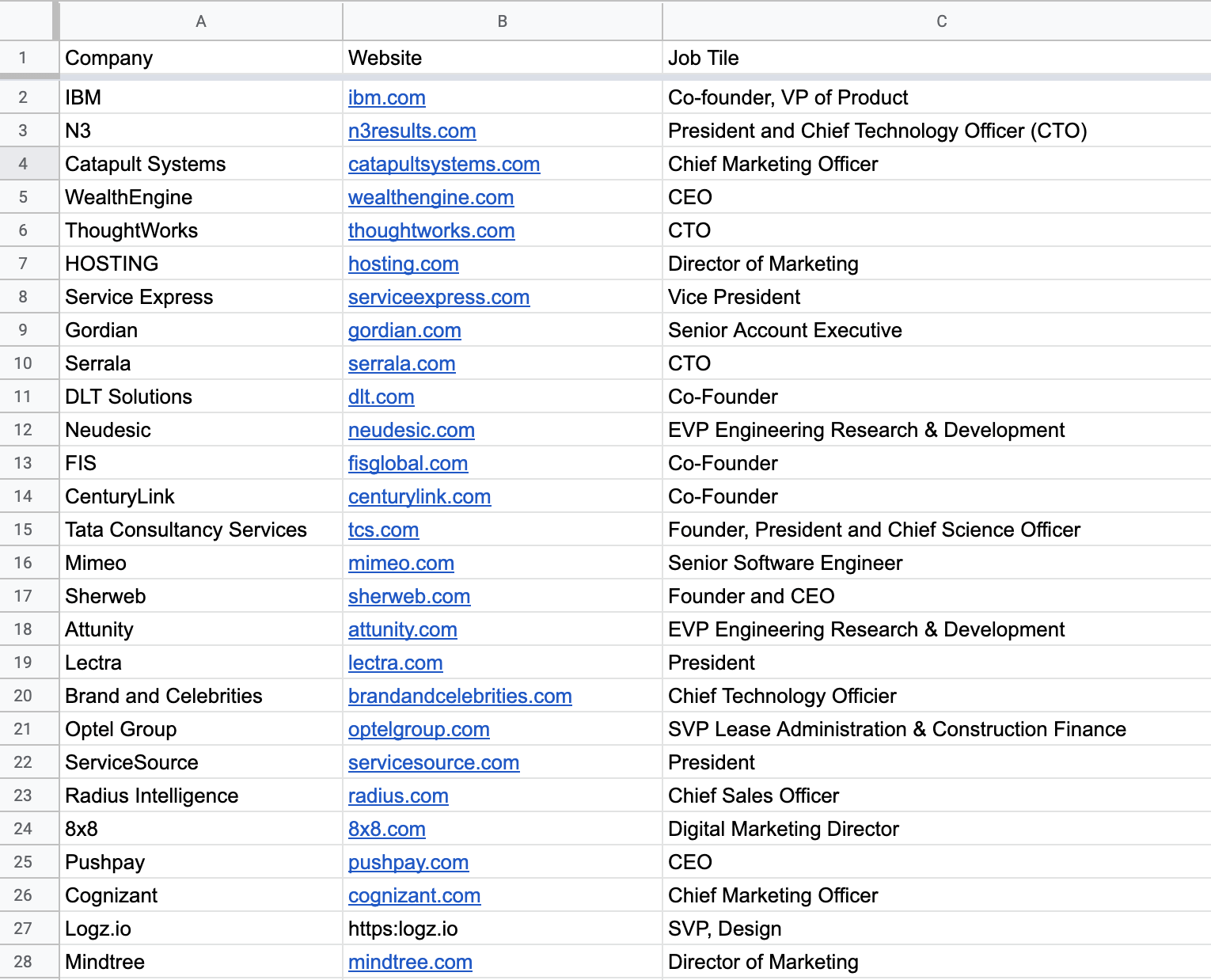Open the 8x8.com link
Viewport: 1211px width, 980px height.
click(386, 829)
